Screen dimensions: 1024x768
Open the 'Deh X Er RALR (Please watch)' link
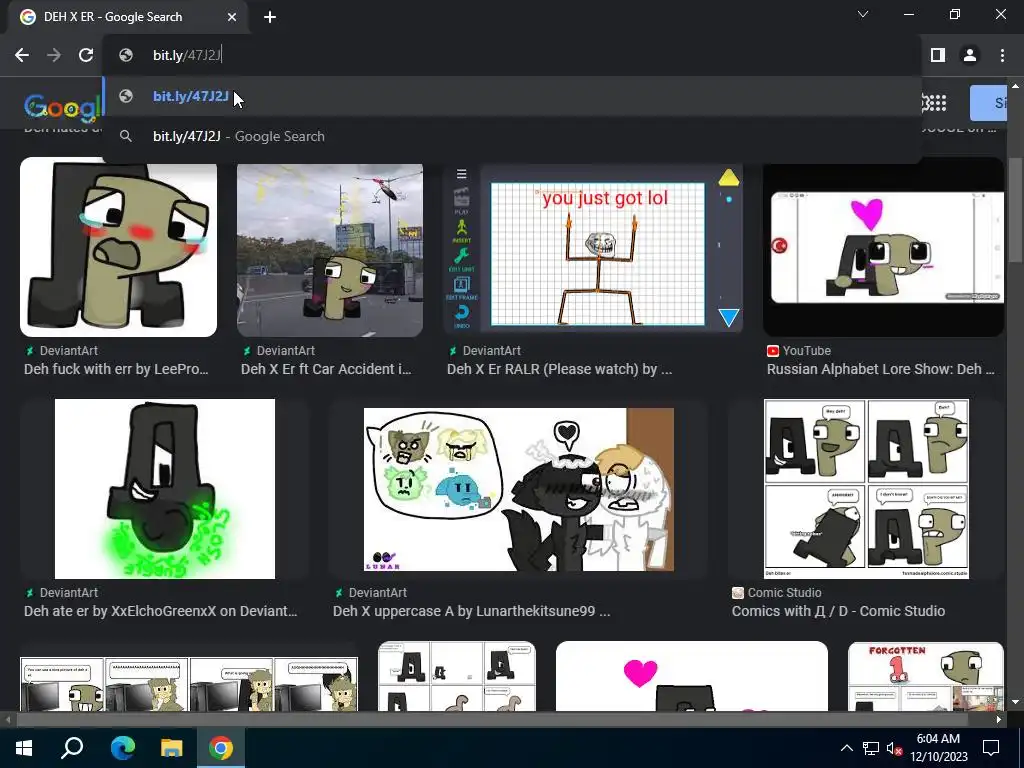(559, 370)
